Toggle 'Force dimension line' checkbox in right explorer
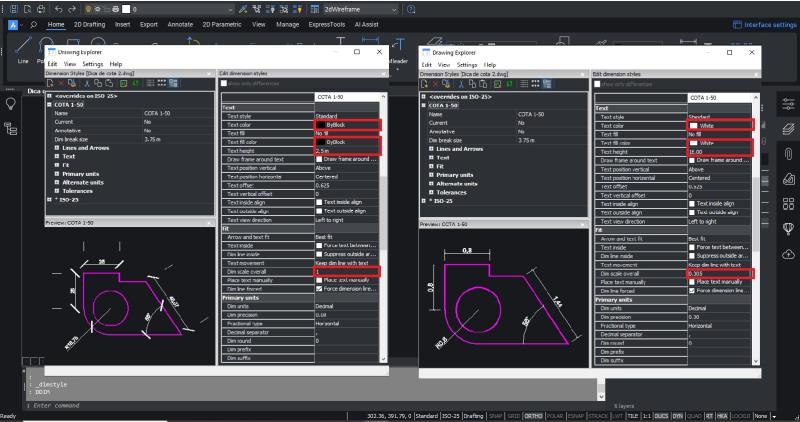Screen dimensions: 800x422 (x=693, y=290)
